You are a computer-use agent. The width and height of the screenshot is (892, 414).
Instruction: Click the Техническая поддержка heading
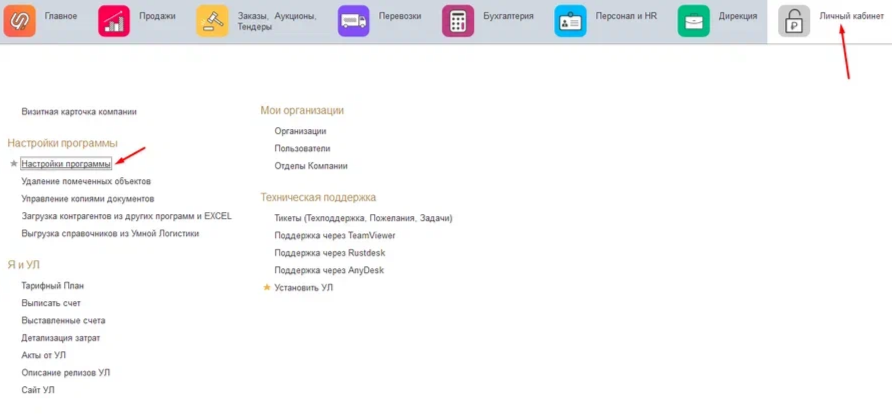click(x=318, y=197)
